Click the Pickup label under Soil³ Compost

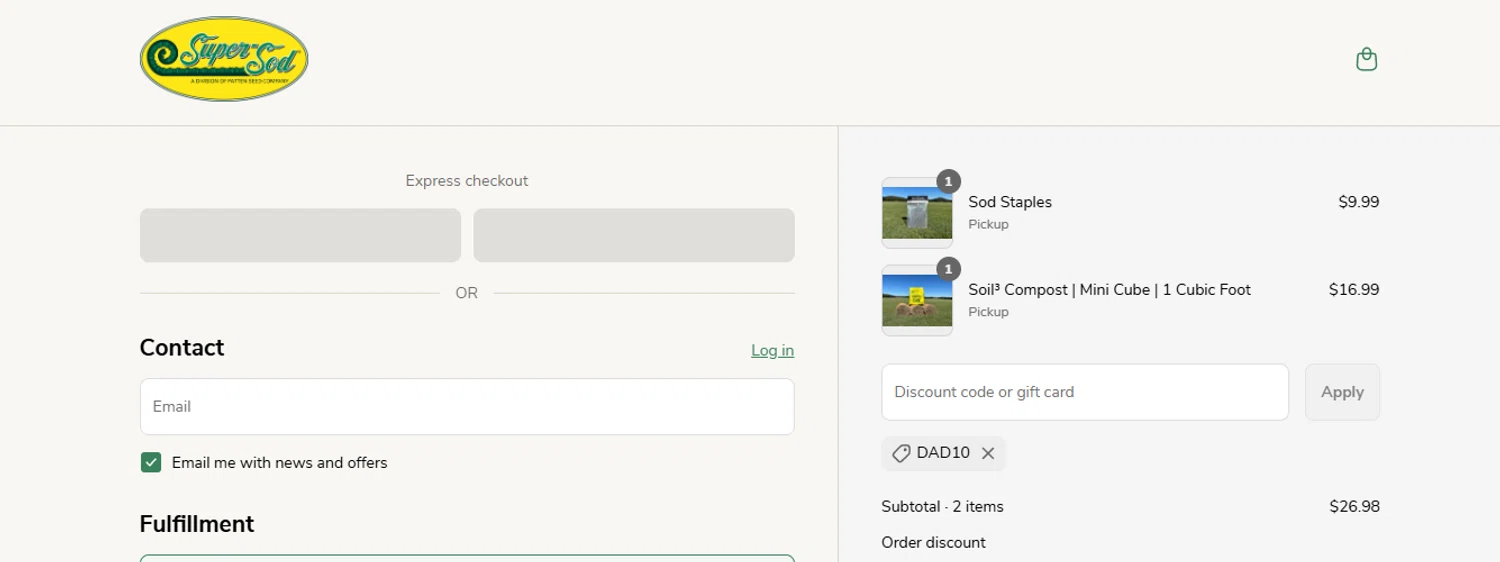[988, 312]
